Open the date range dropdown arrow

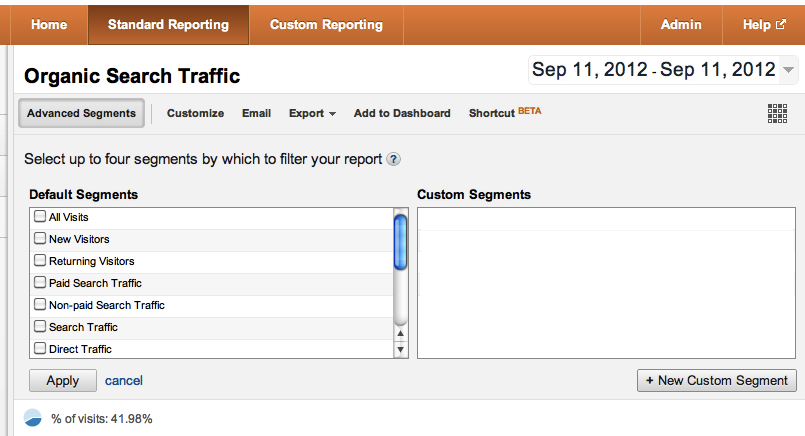(788, 70)
